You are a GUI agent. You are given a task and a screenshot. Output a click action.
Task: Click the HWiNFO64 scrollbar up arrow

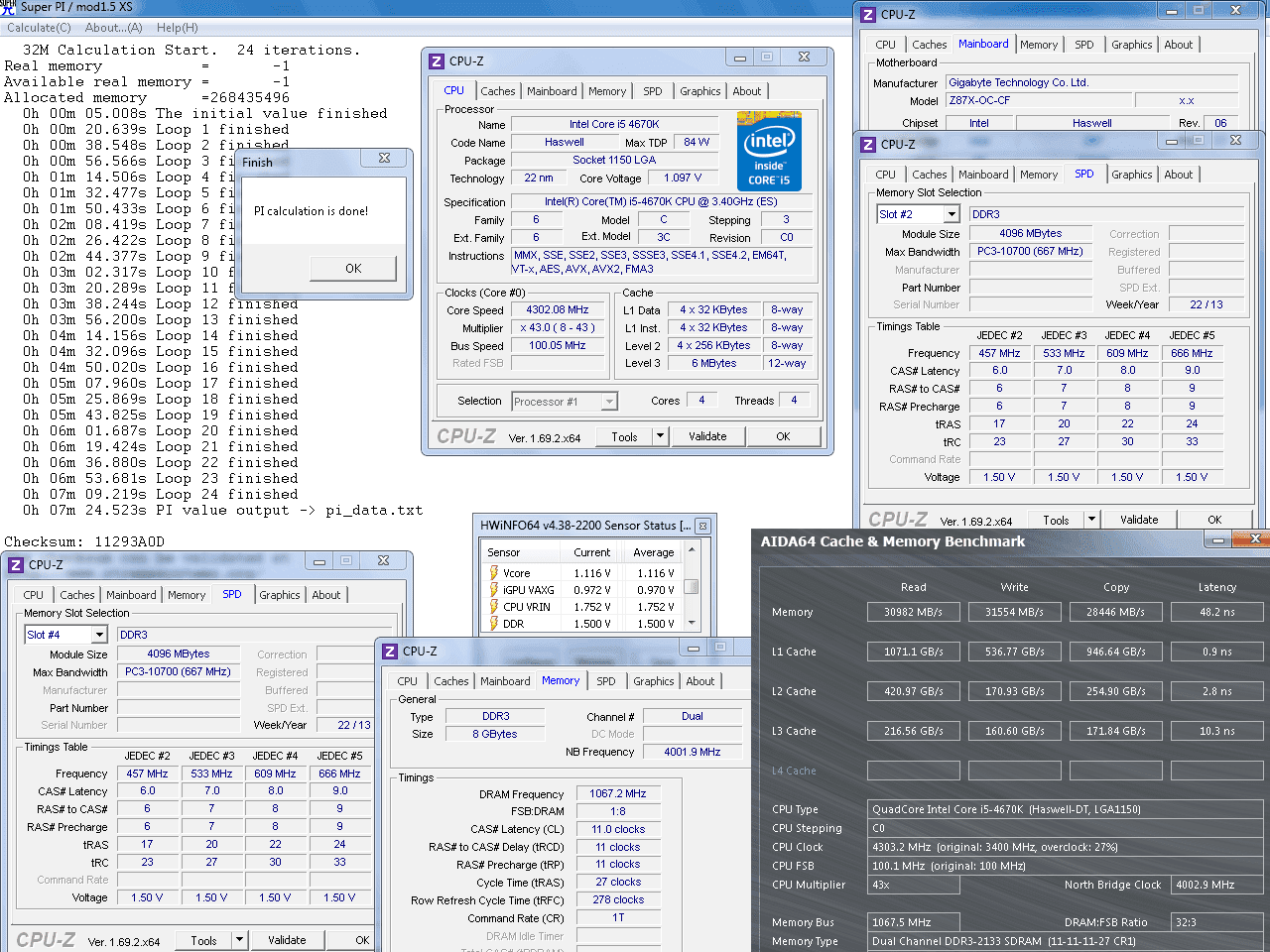tap(692, 548)
